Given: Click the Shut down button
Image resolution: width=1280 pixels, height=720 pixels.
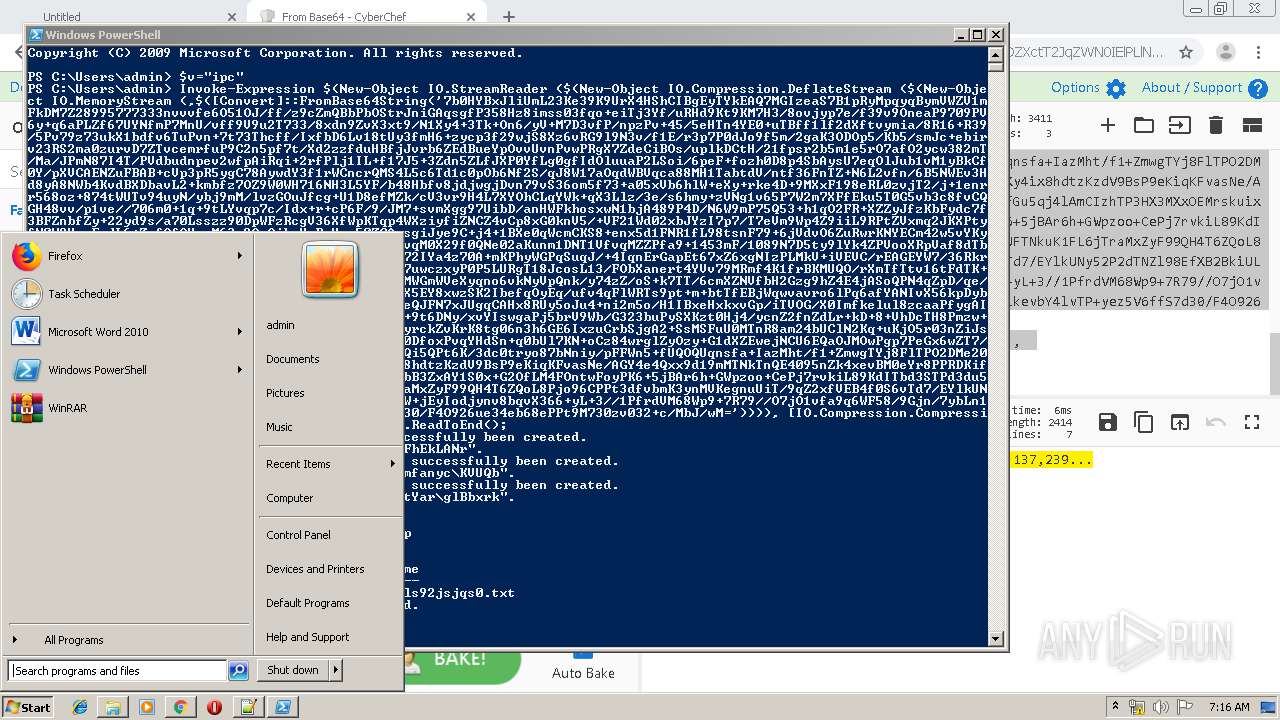Looking at the screenshot, I should (x=293, y=670).
